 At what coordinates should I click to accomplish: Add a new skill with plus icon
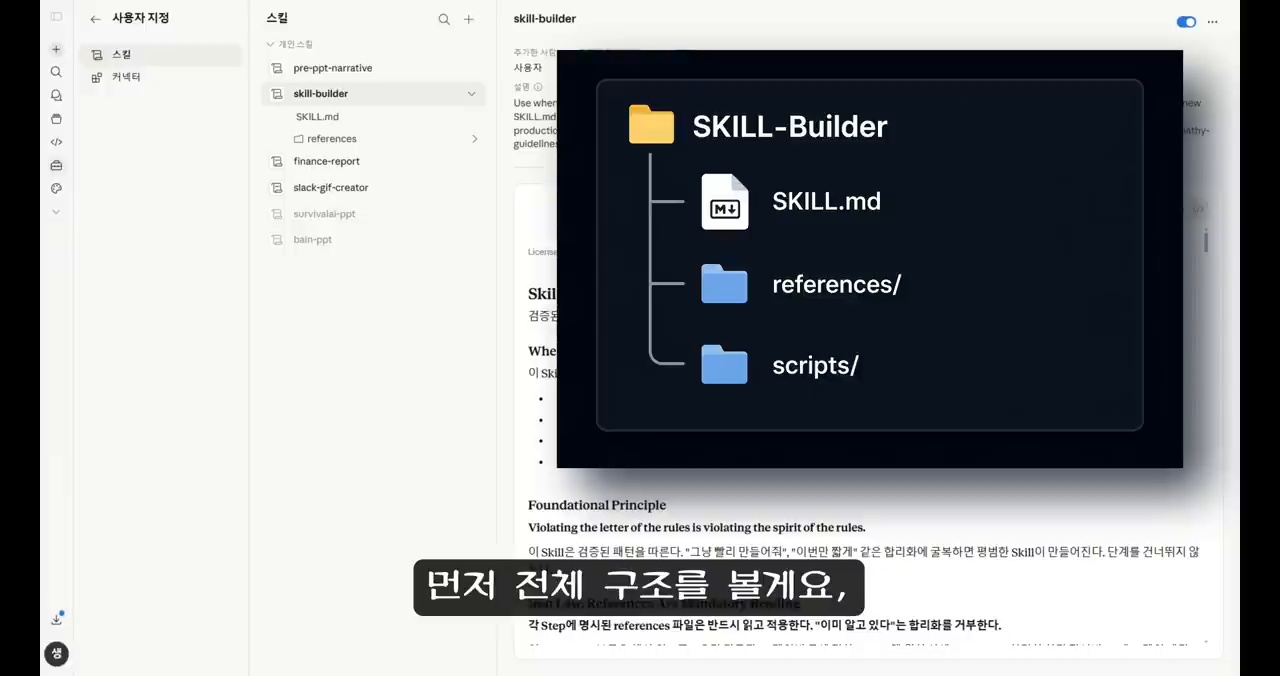(x=468, y=19)
